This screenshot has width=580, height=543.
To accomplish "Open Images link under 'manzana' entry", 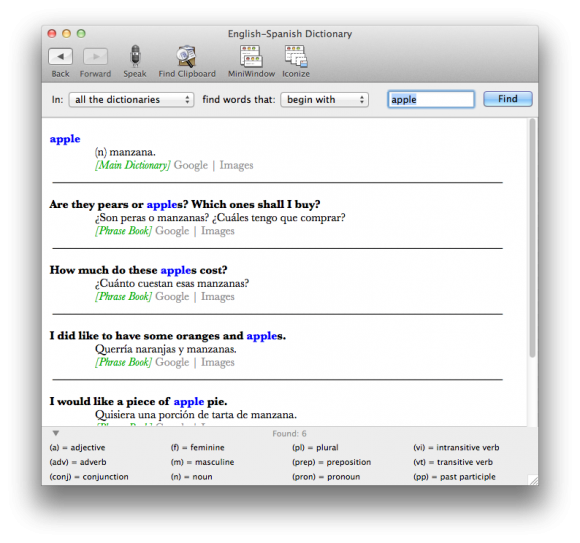I will click(236, 165).
